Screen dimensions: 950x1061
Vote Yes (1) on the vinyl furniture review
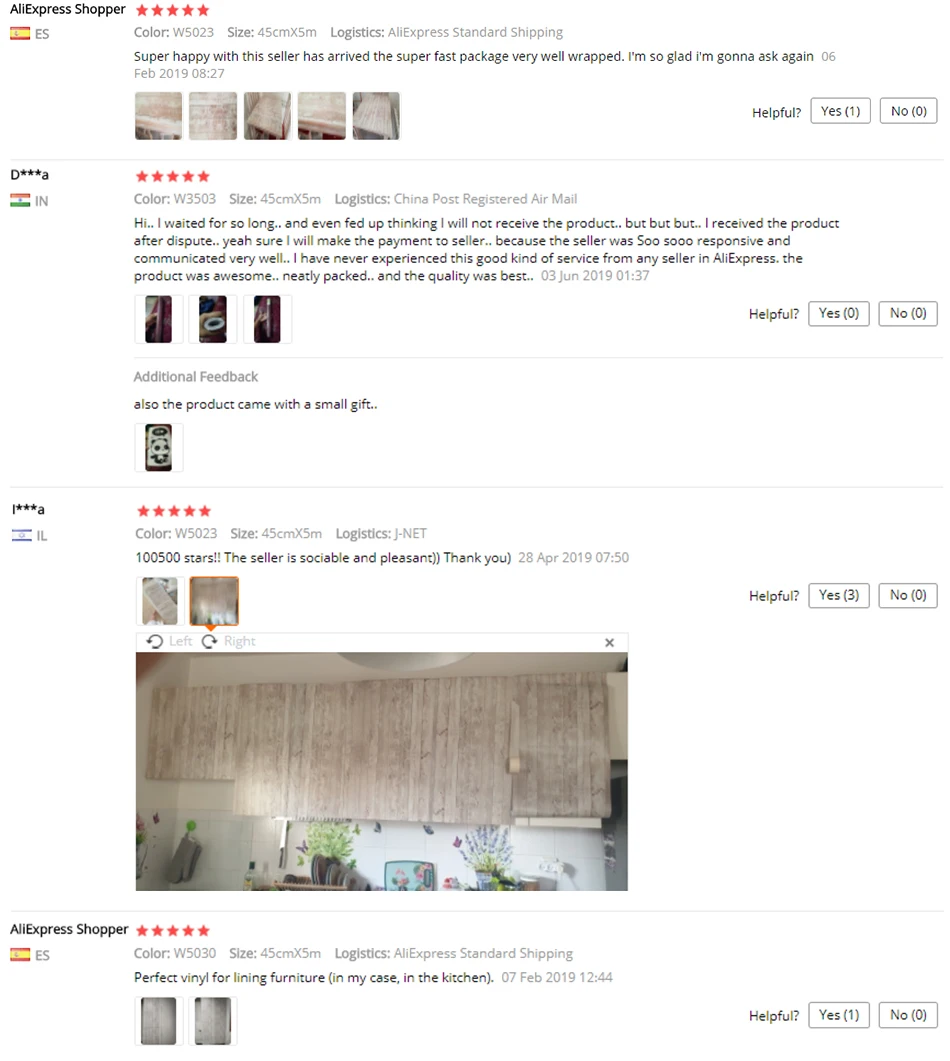pyautogui.click(x=838, y=1015)
